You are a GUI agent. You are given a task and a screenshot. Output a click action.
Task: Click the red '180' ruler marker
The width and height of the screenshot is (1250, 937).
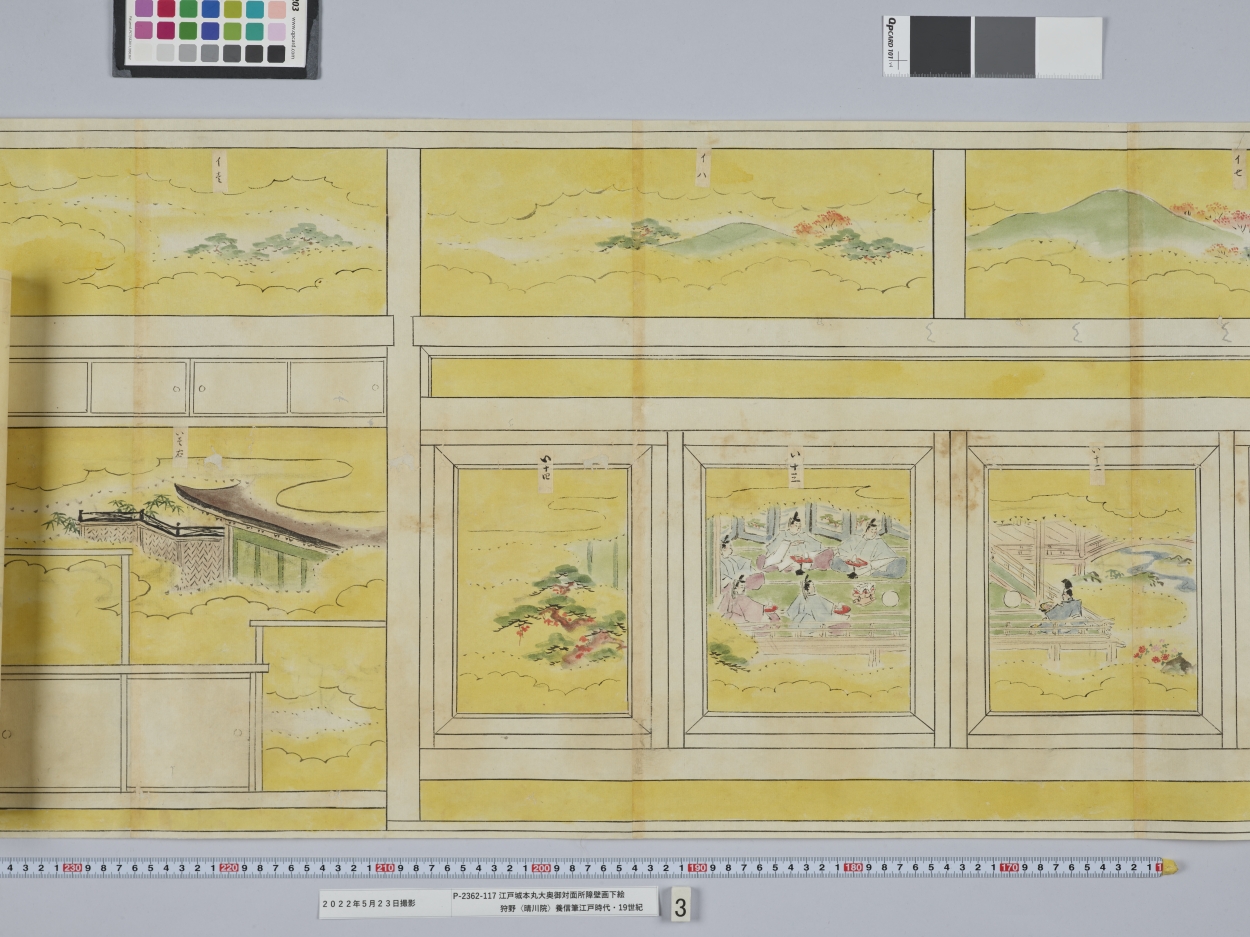point(853,868)
